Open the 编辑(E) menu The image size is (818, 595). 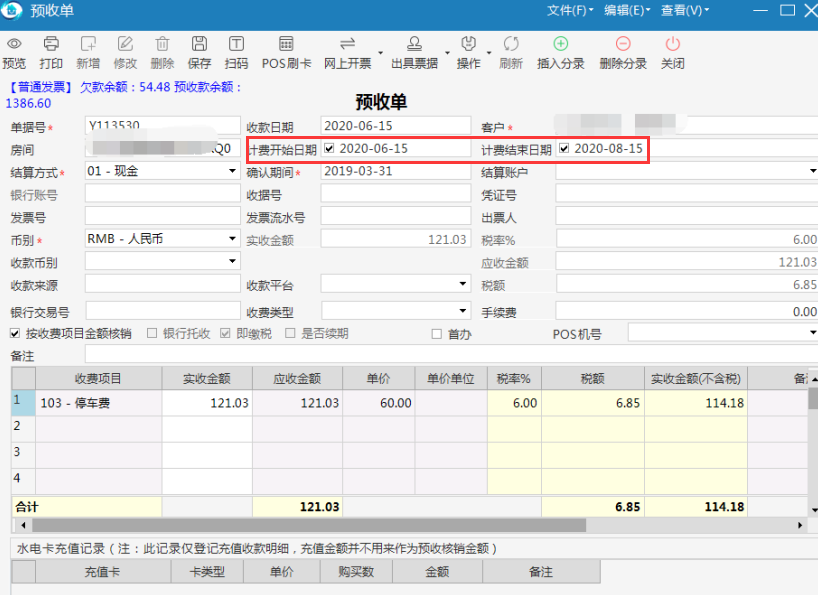[627, 10]
